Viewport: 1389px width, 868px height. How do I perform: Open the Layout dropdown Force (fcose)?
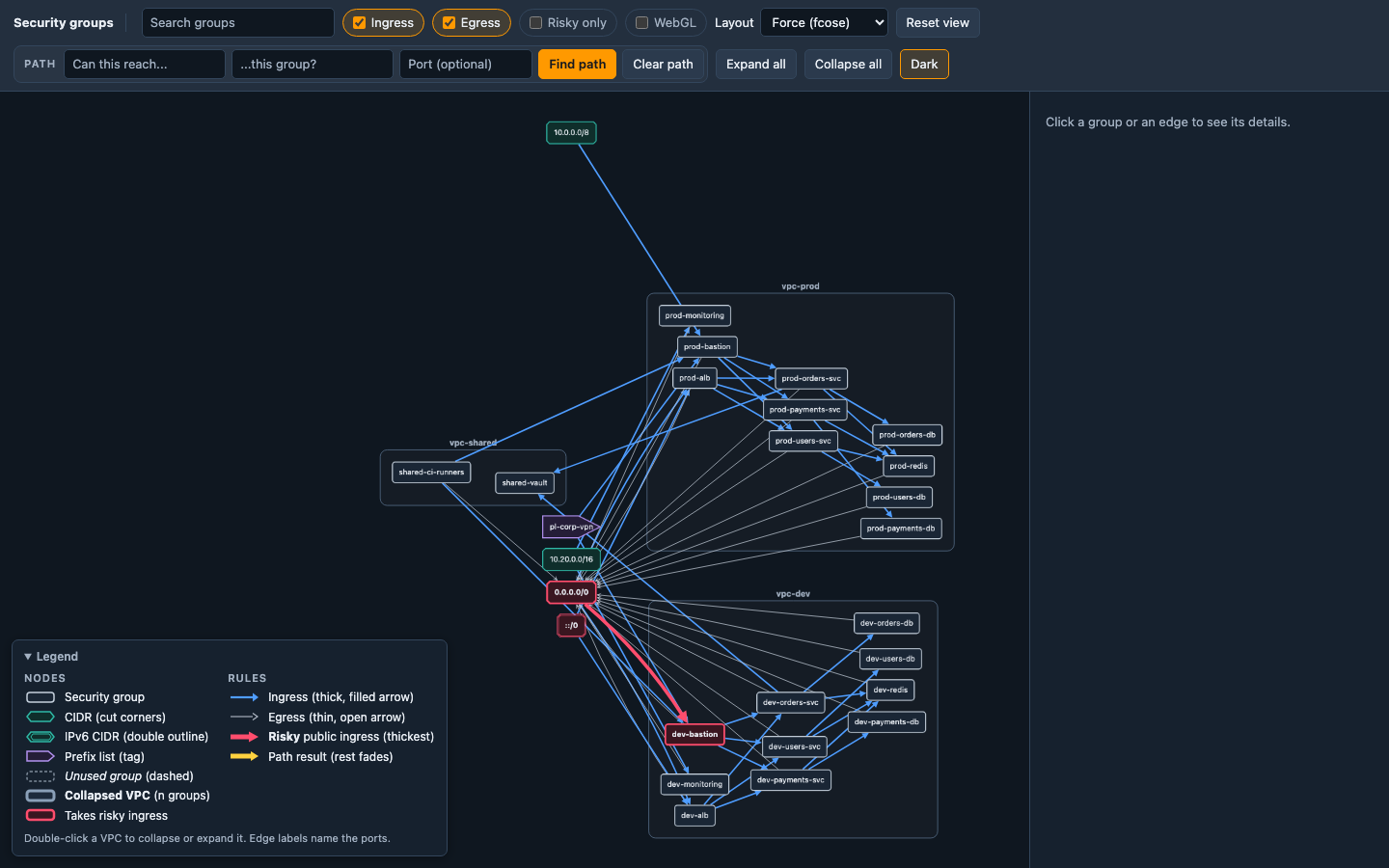(x=824, y=23)
